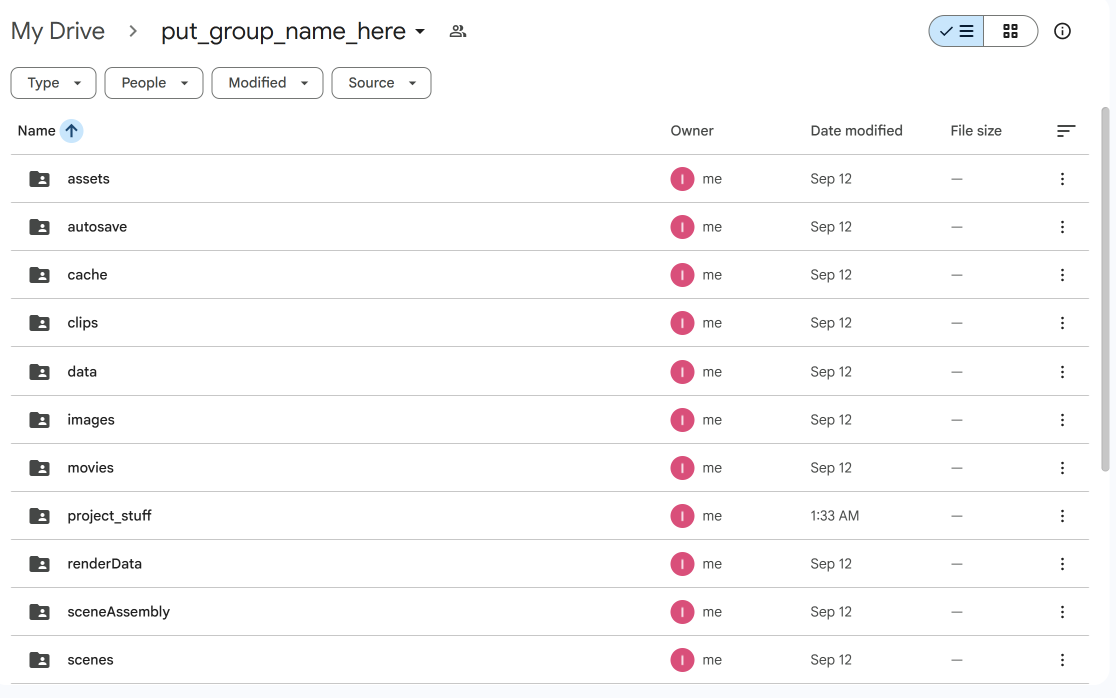Click the 1:33 AM modified time
The width and height of the screenshot is (1116, 698).
coord(835,516)
